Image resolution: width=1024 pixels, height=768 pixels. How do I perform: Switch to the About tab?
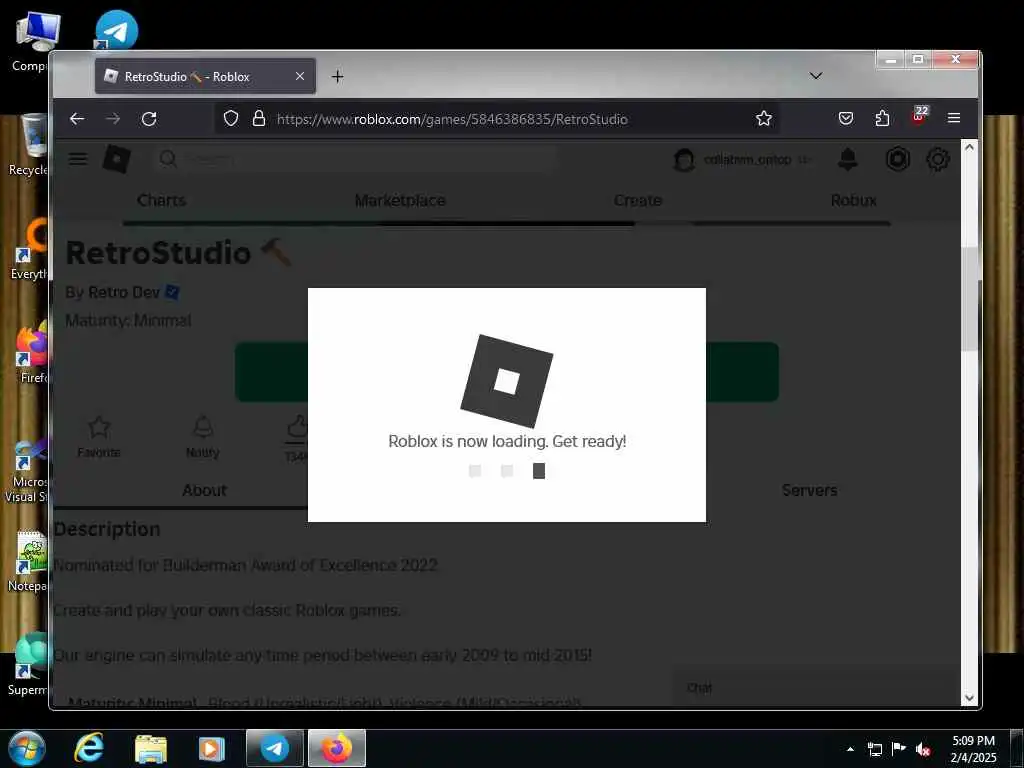tap(204, 490)
